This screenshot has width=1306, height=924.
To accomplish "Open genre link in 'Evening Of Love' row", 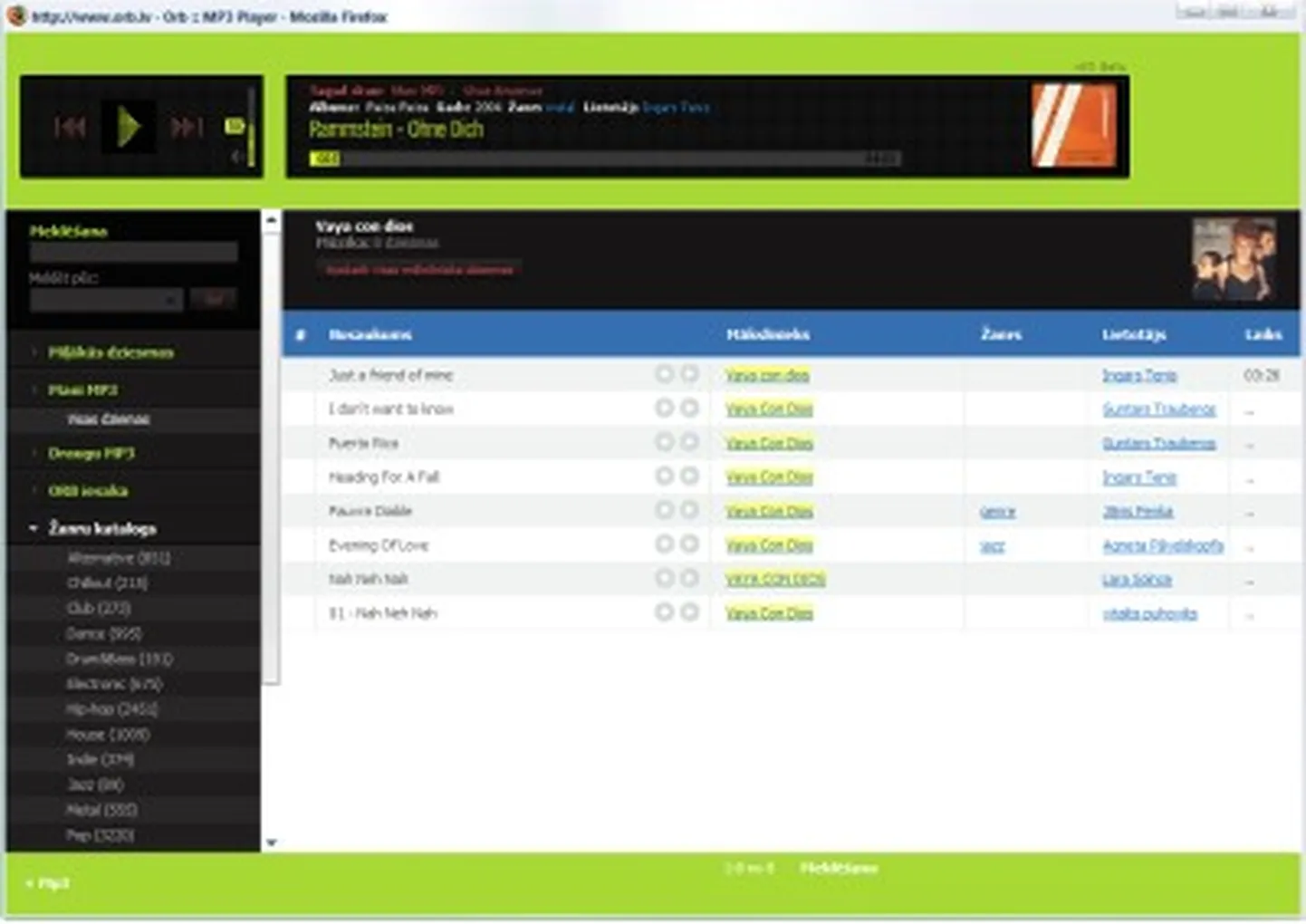I will (x=992, y=546).
